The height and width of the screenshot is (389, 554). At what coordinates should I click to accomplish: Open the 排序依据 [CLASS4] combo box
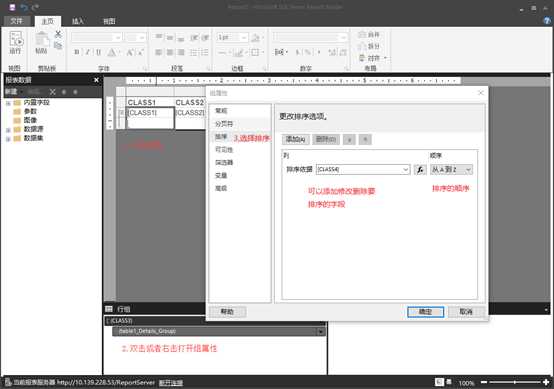coord(363,170)
